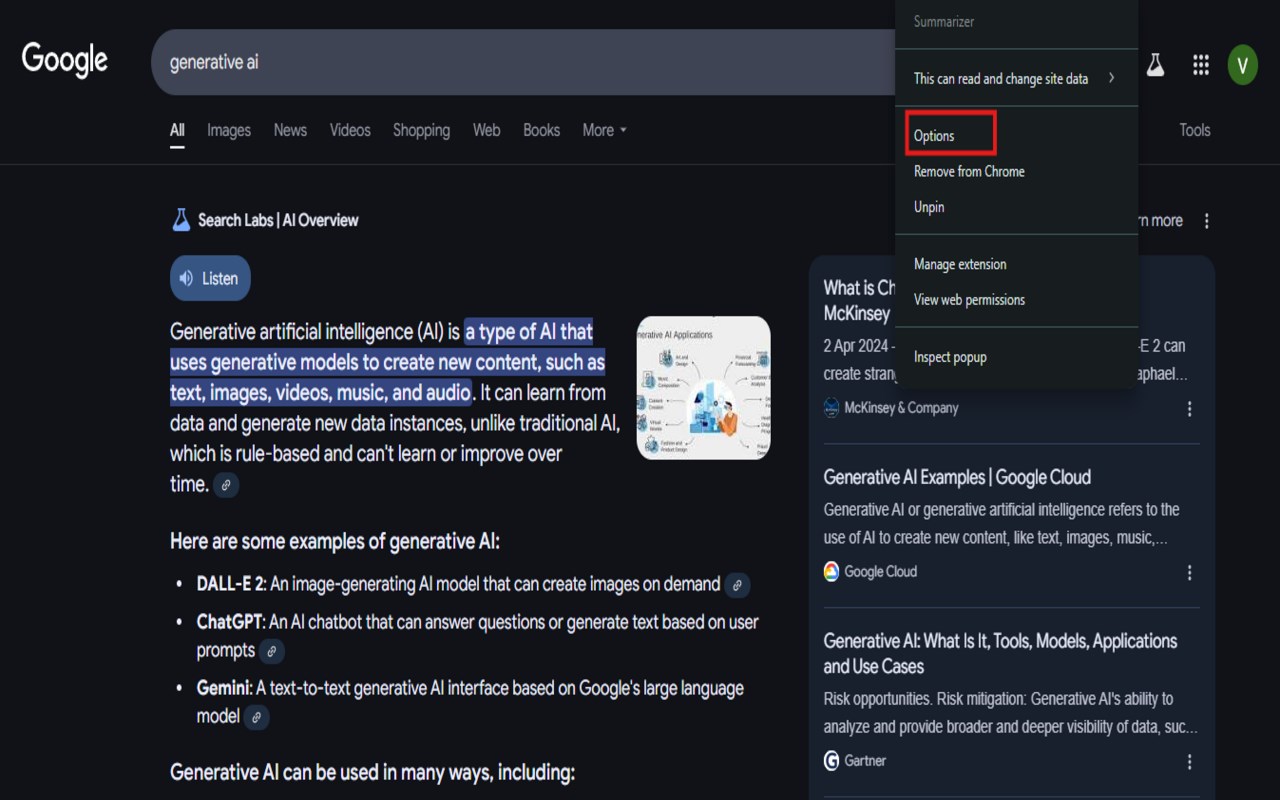
Task: Switch to the News tab
Action: pos(290,130)
